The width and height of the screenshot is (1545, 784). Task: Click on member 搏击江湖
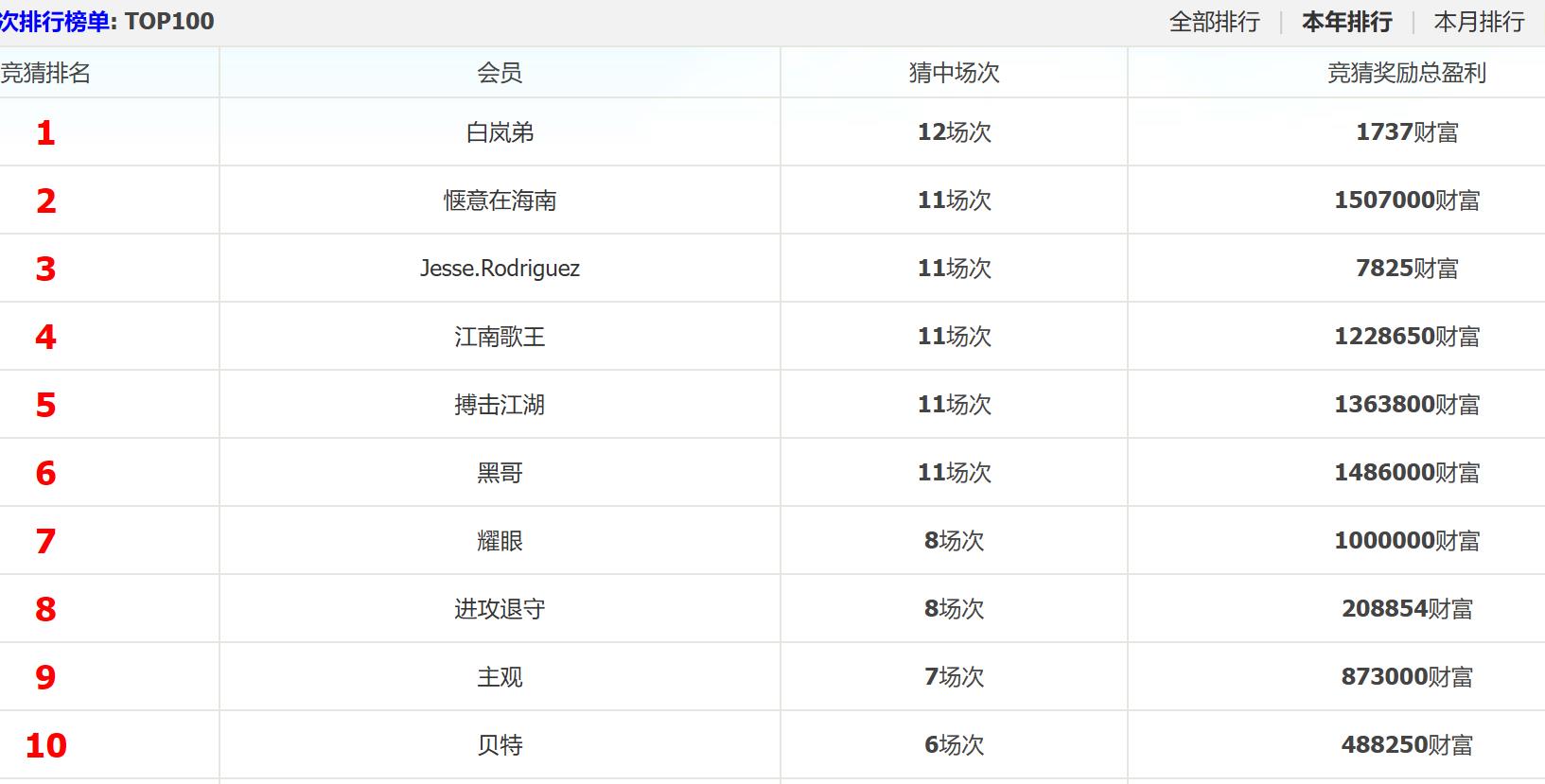500,405
